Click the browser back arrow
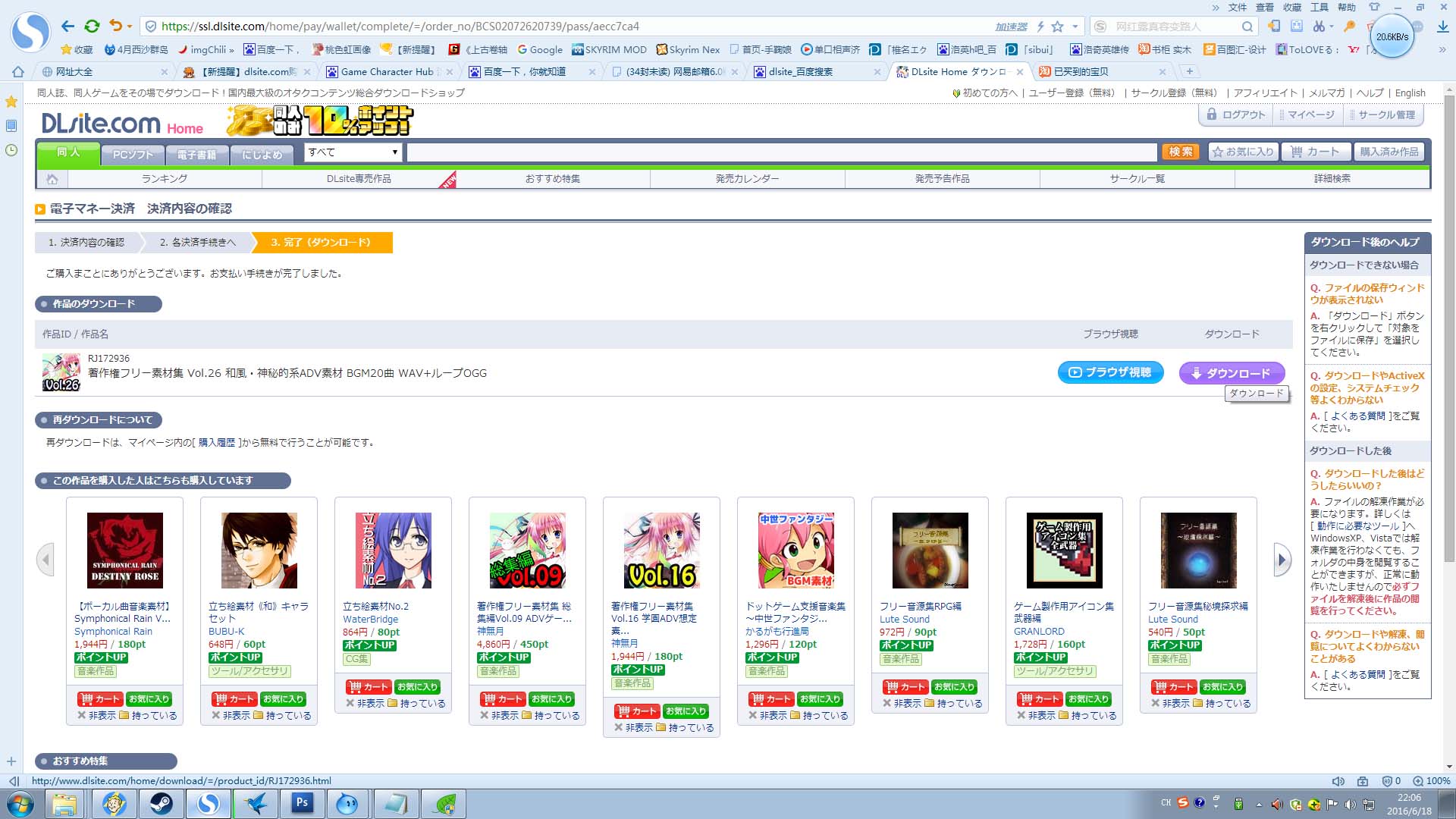1456x819 pixels. [x=67, y=27]
